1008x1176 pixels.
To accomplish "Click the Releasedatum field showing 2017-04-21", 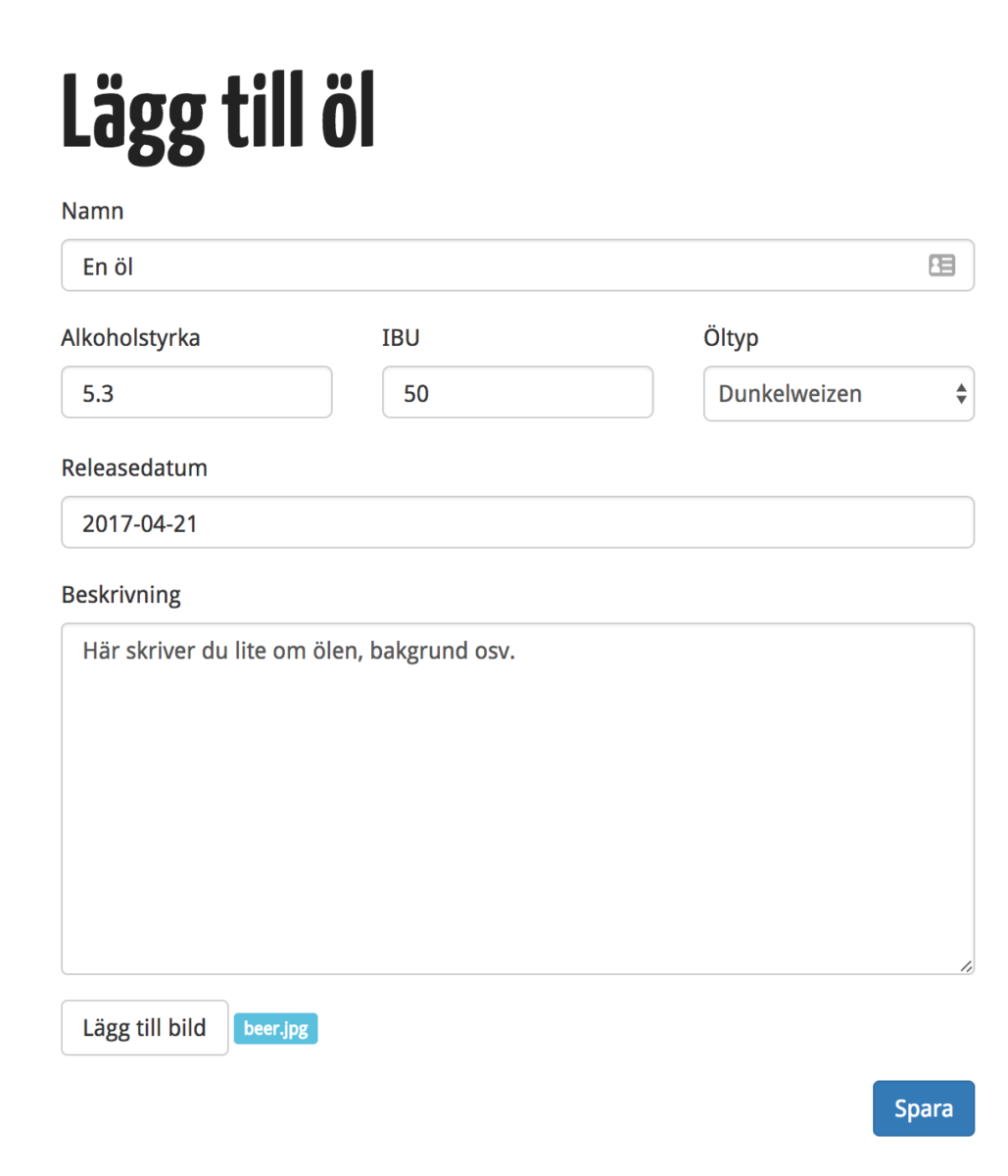I will tap(517, 522).
